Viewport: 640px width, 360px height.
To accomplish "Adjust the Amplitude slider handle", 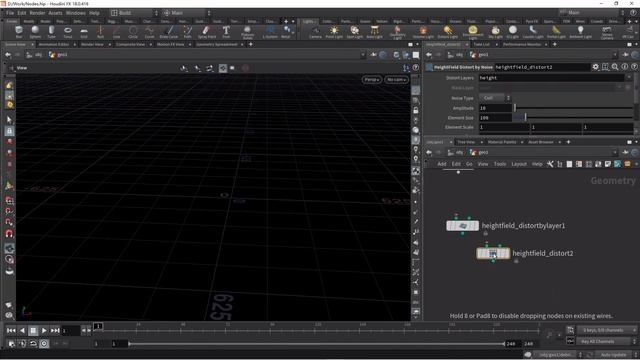I will tap(515, 108).
